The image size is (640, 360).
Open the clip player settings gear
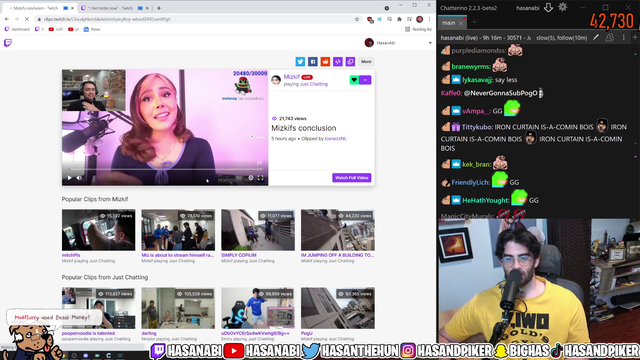click(x=251, y=178)
